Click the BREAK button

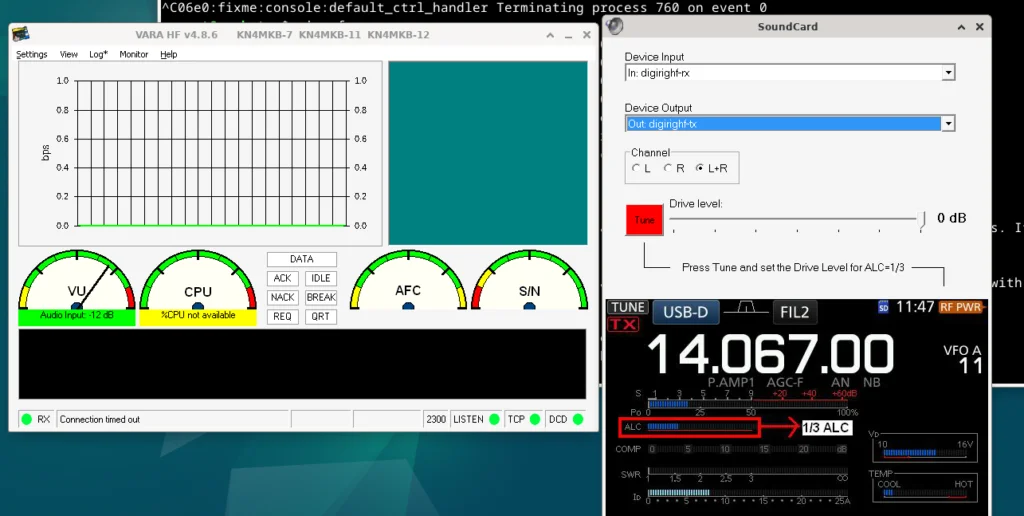[x=321, y=298]
